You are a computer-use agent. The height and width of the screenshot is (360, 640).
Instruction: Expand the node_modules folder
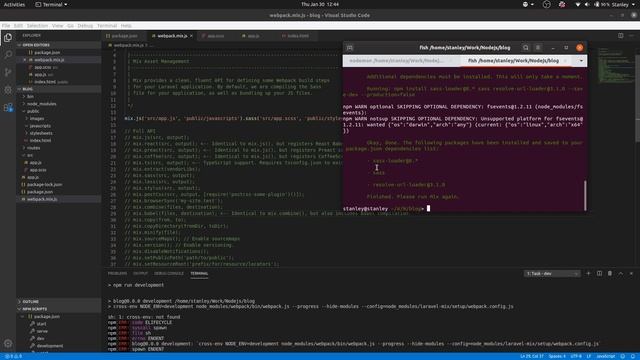tap(41, 104)
